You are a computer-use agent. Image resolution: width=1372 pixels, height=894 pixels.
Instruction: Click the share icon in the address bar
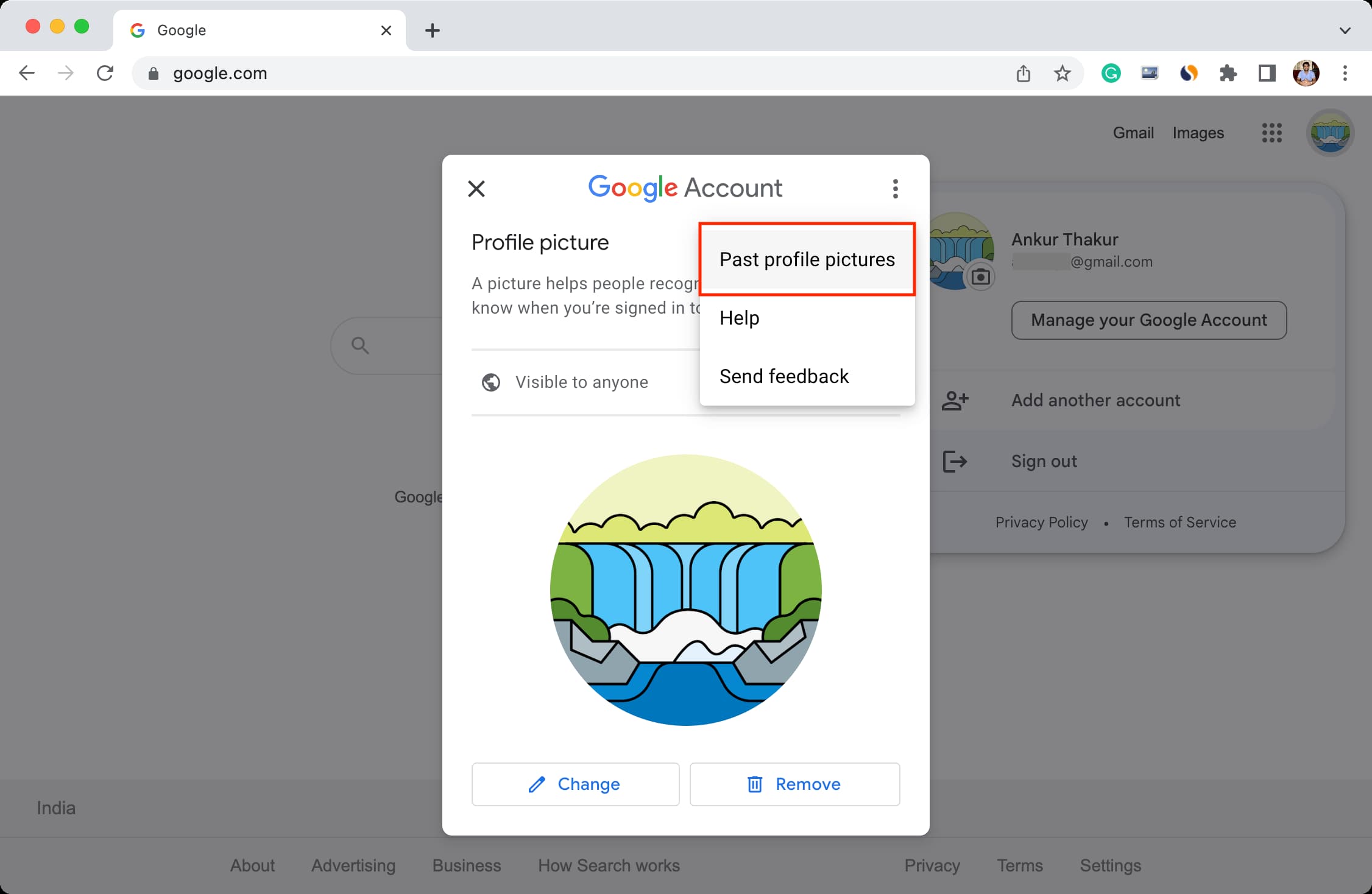[x=1024, y=74]
